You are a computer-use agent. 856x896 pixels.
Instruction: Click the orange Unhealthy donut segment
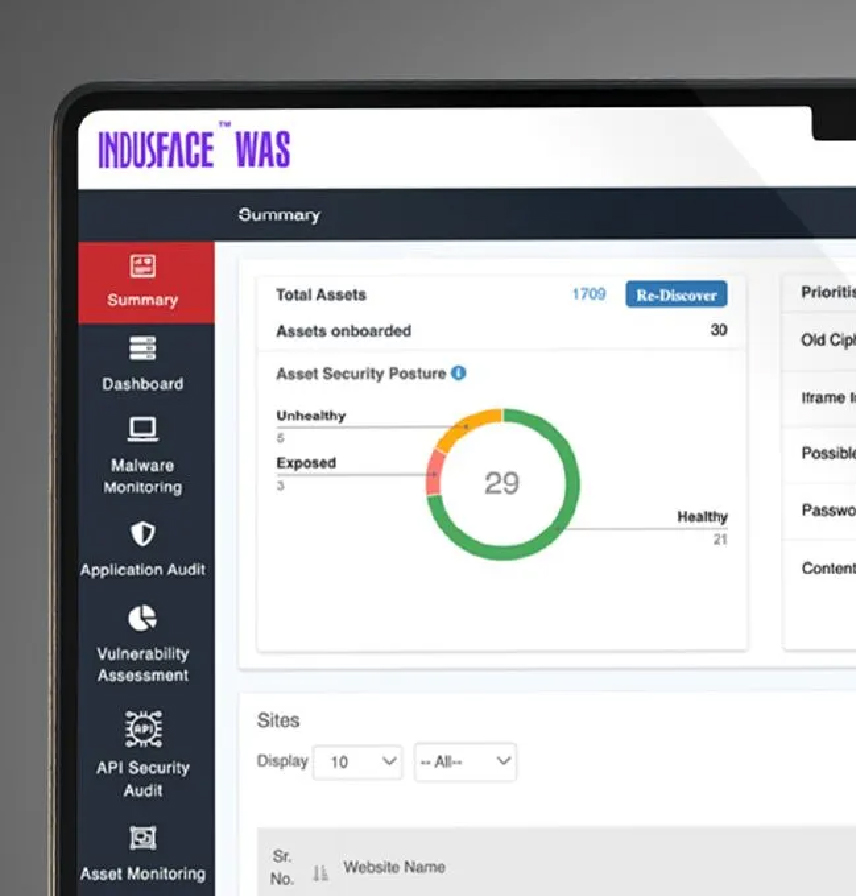(x=464, y=427)
